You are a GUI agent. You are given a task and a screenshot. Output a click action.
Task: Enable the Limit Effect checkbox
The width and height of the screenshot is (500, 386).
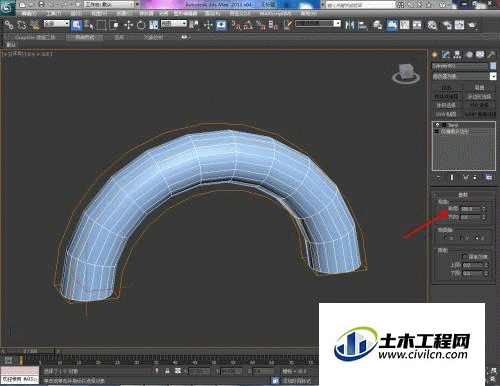tap(464, 256)
